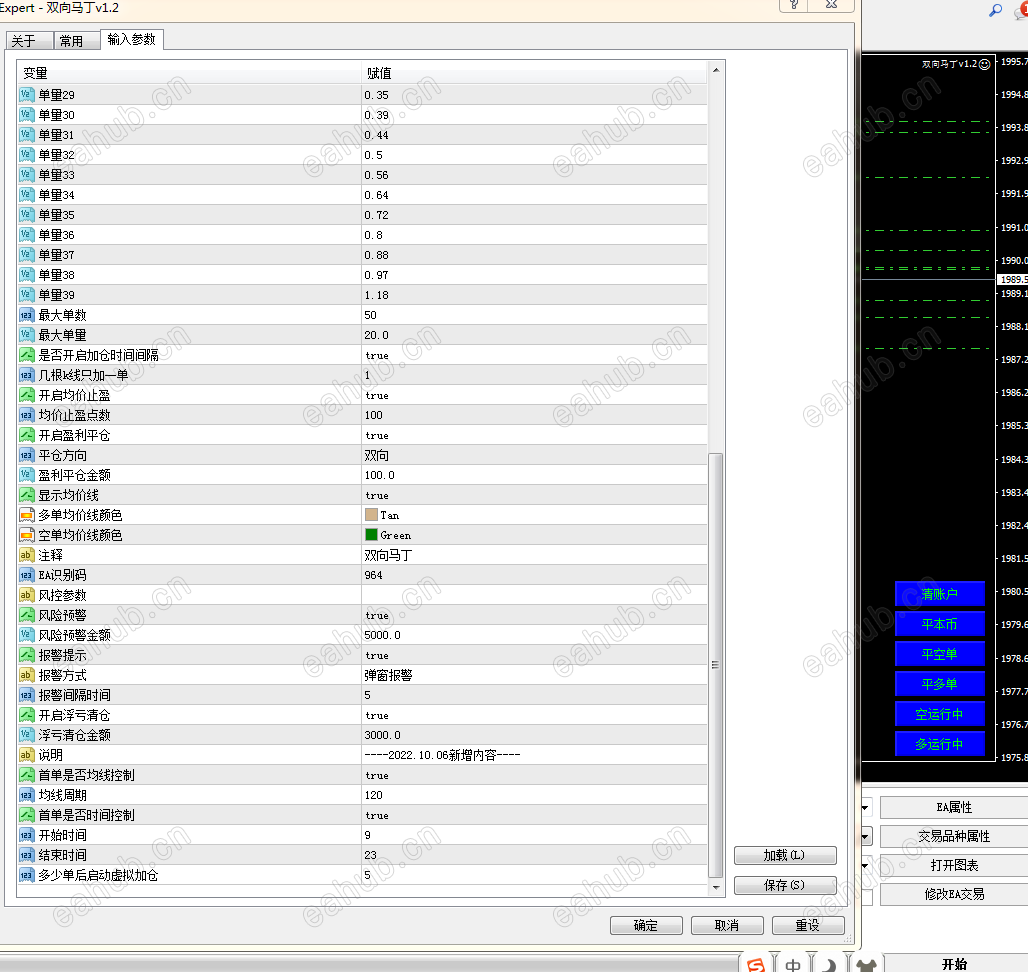Click the 加载(L) button
The height and width of the screenshot is (972, 1028).
784,856
